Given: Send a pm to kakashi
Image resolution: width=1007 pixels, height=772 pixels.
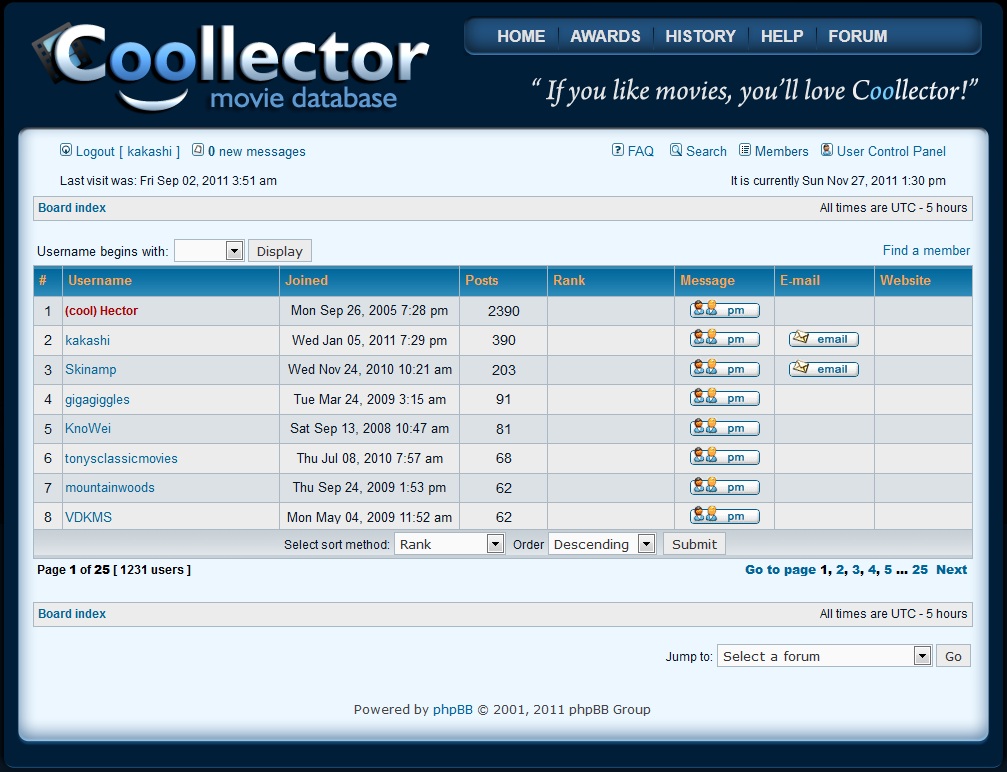Looking at the screenshot, I should 724,338.
